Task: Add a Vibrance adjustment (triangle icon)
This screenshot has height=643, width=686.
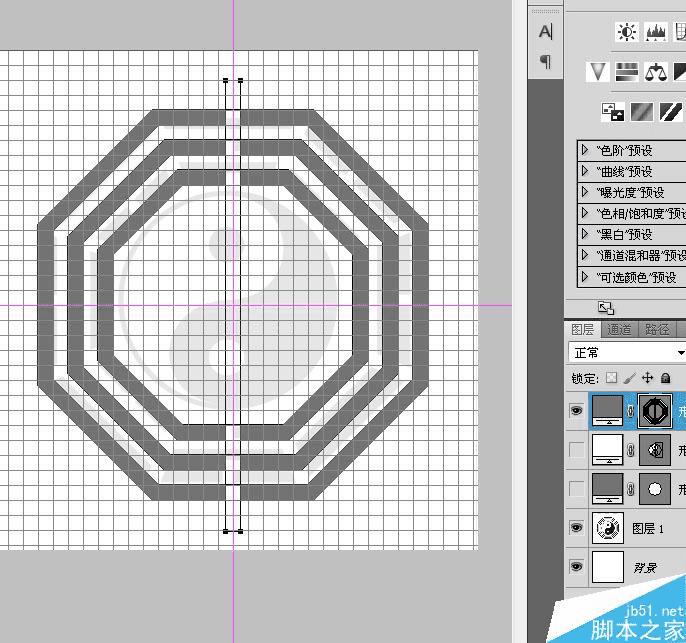Action: [x=597, y=72]
